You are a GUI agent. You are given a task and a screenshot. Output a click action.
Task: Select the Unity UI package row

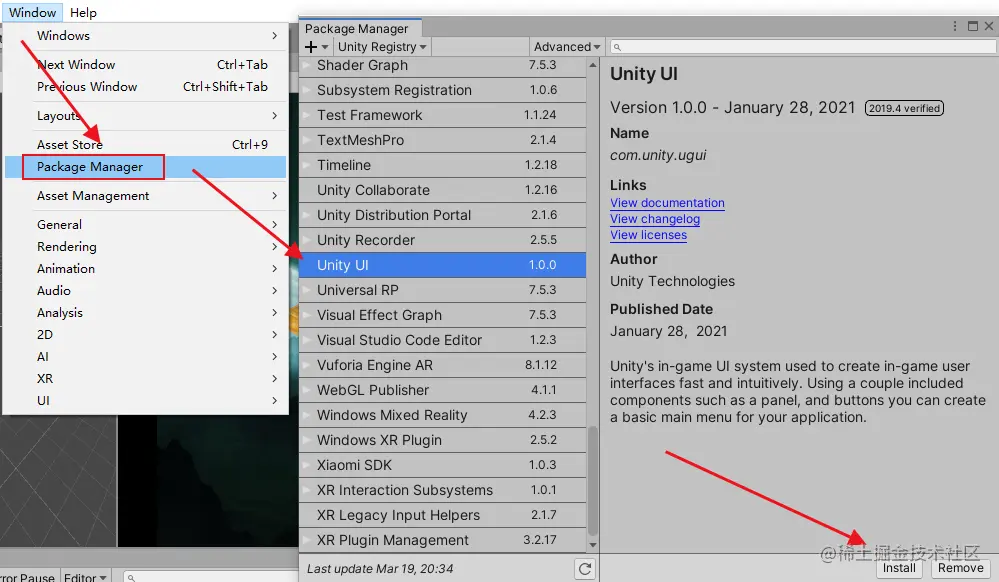point(443,265)
